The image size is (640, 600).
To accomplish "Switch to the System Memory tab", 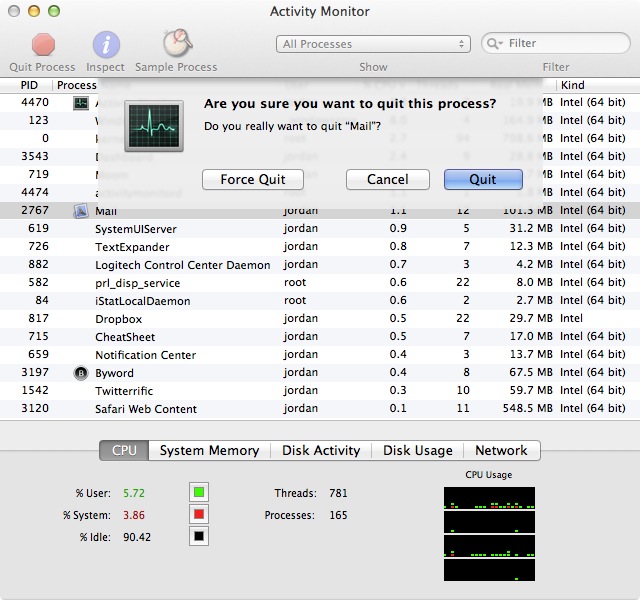I will [x=209, y=450].
